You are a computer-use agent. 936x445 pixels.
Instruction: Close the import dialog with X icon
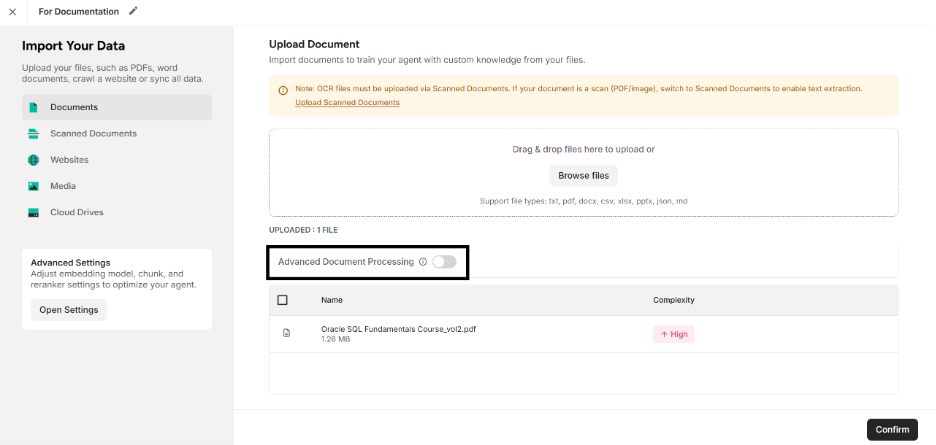[13, 12]
